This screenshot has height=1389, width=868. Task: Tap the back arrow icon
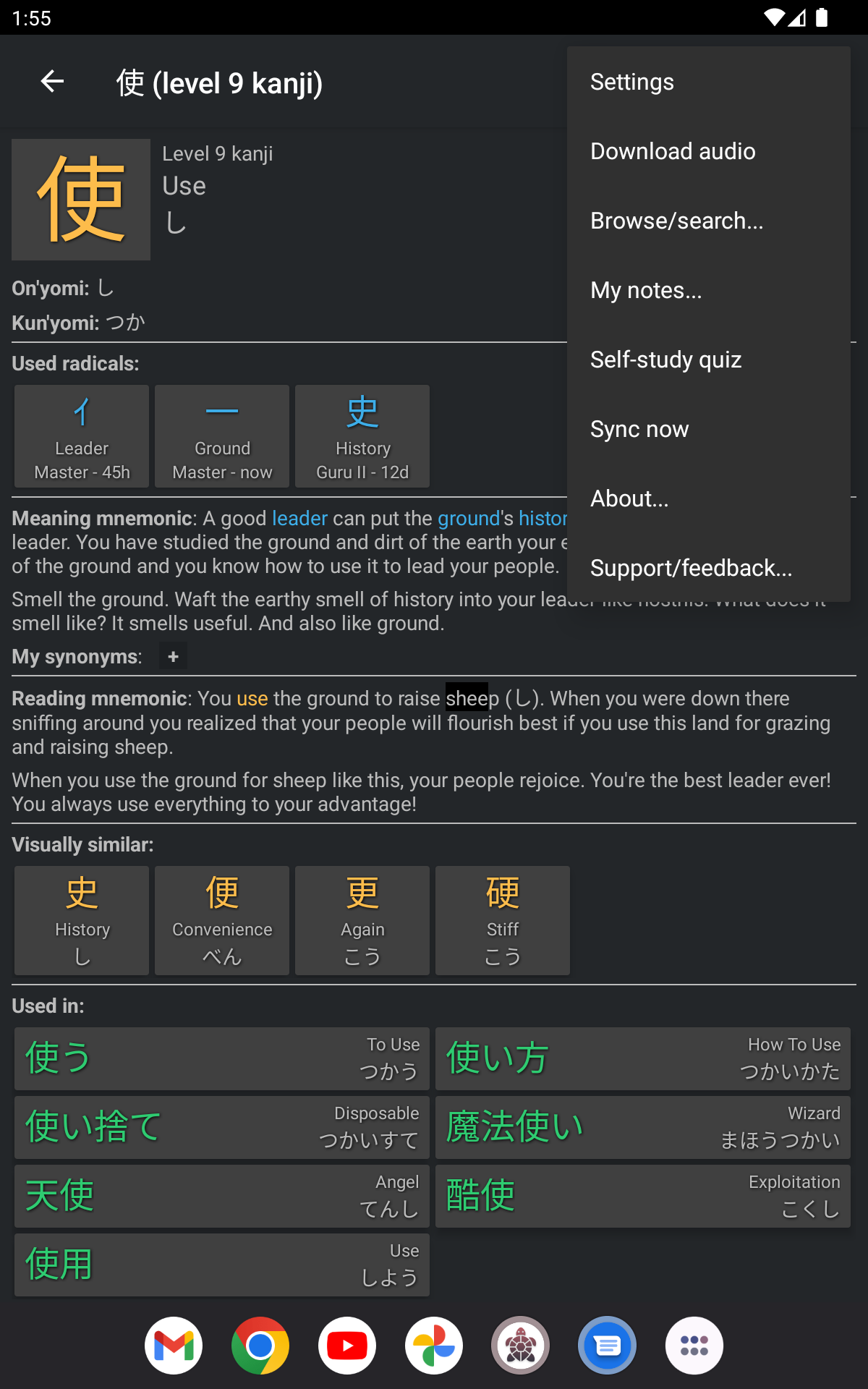[x=52, y=82]
